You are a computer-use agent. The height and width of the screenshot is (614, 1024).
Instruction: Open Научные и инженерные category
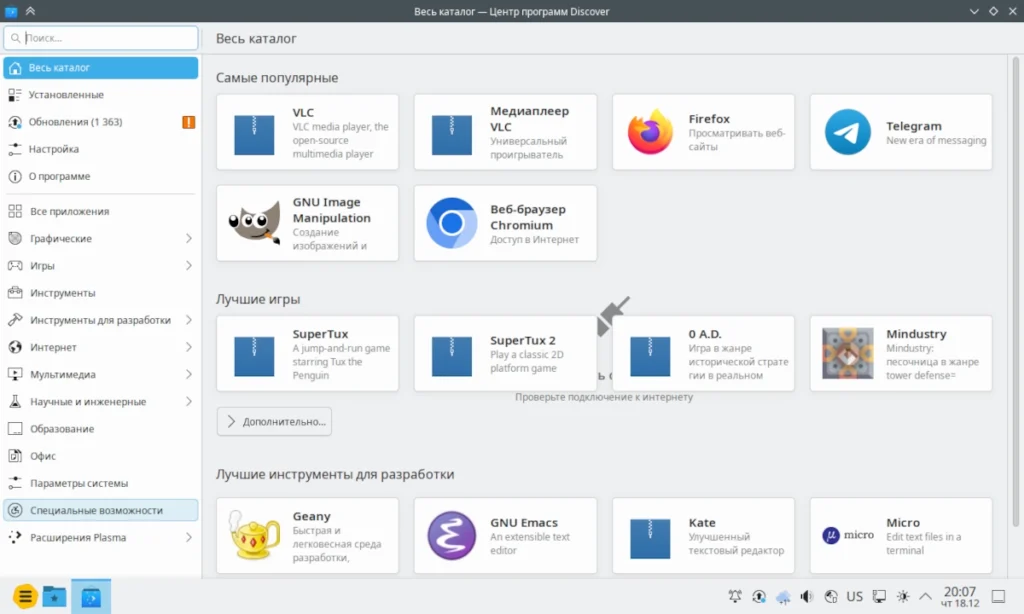tap(101, 402)
